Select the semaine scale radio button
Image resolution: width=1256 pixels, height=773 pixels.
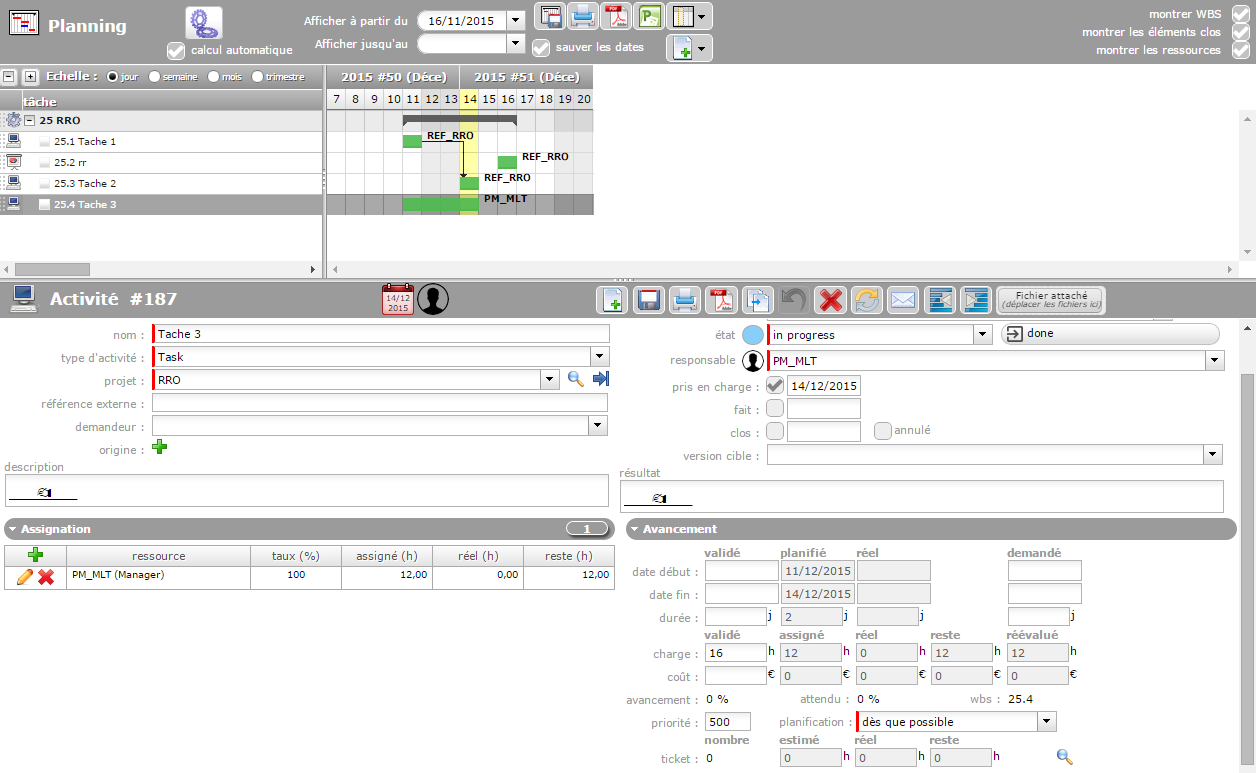pos(154,77)
